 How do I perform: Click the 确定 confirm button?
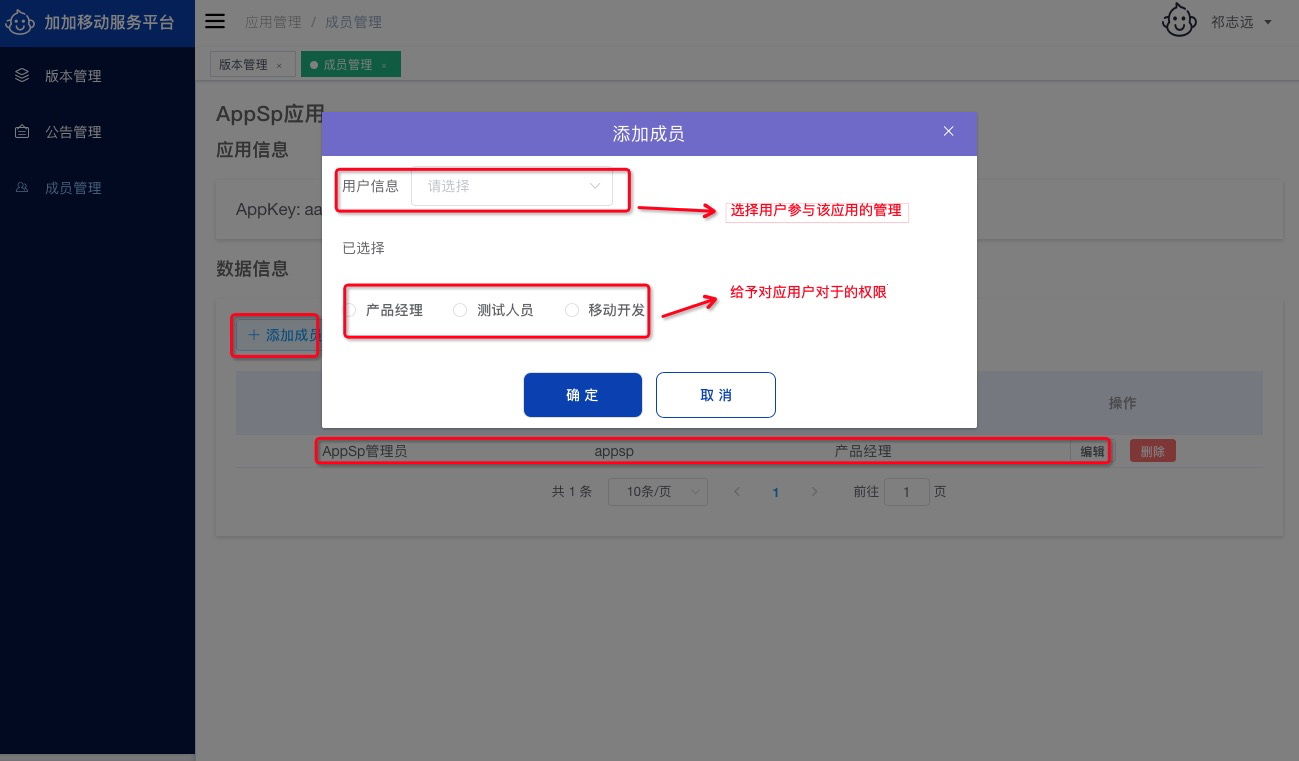(582, 395)
